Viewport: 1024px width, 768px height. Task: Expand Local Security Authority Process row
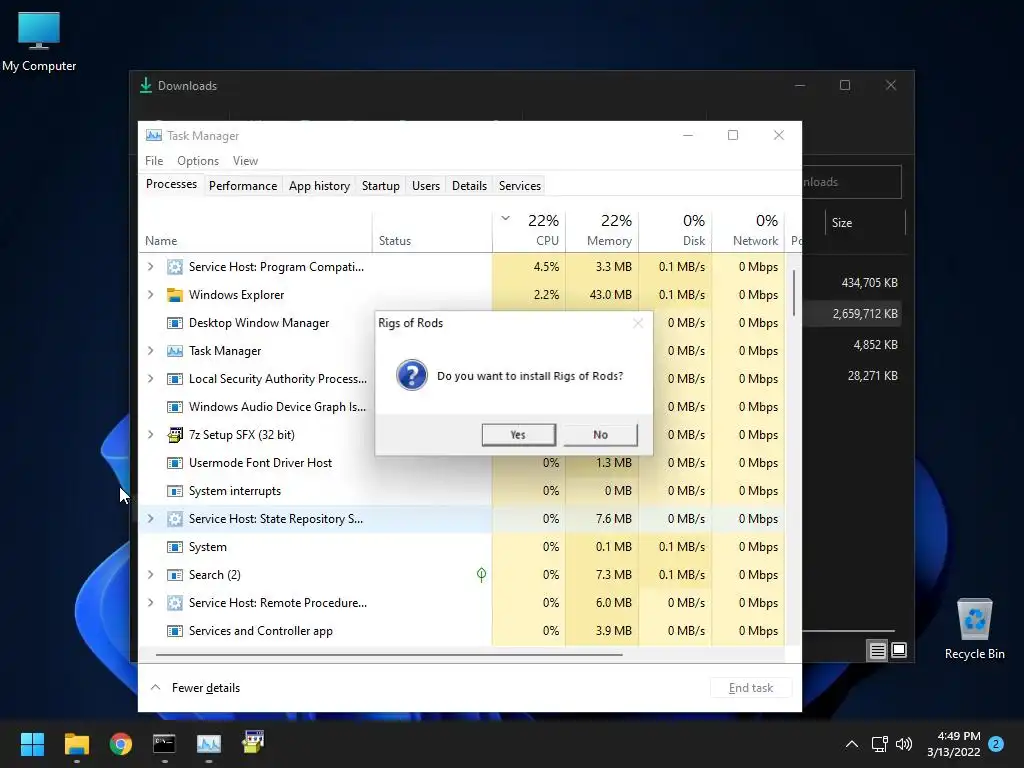(151, 379)
